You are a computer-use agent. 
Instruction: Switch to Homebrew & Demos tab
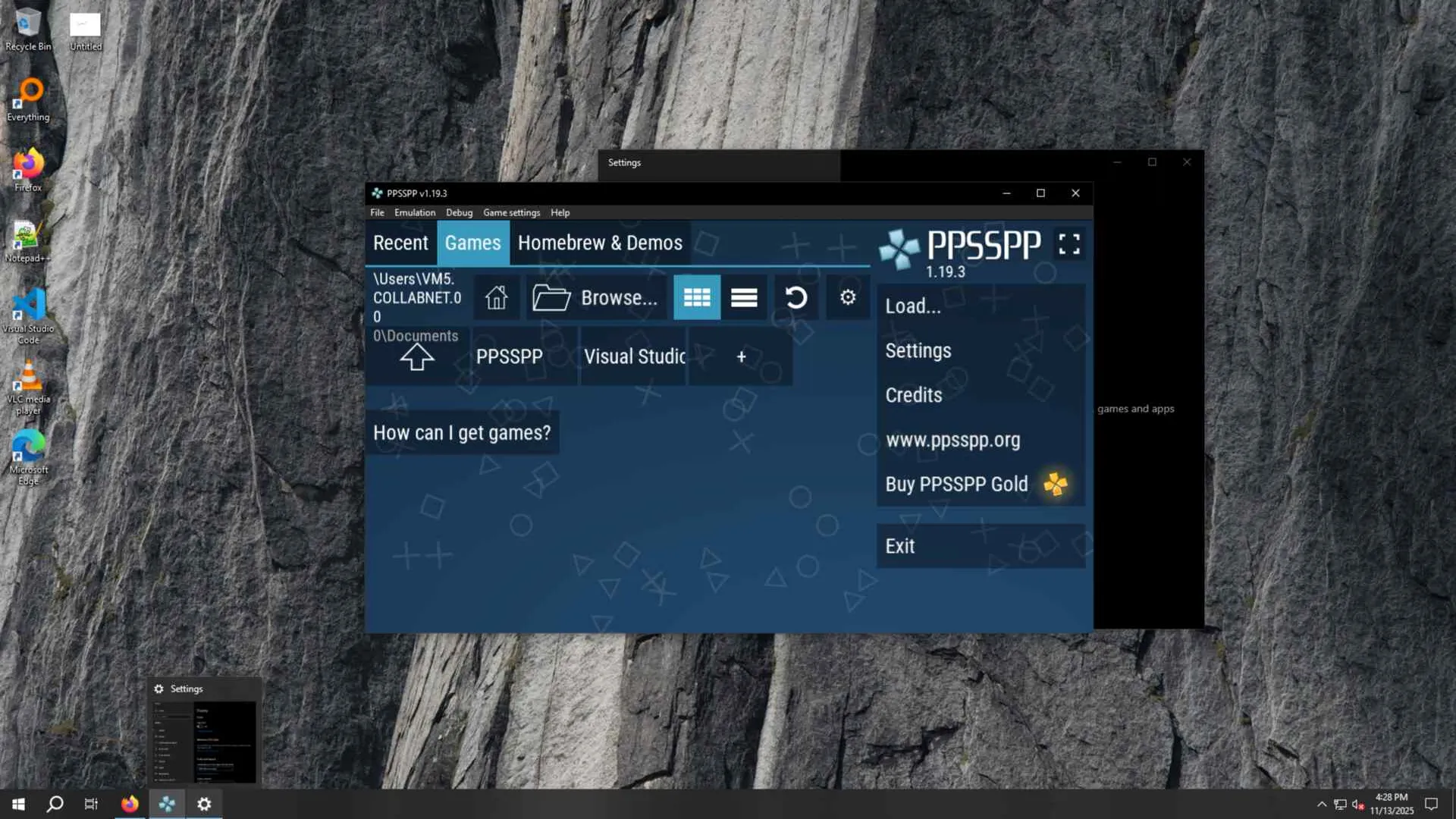(600, 243)
